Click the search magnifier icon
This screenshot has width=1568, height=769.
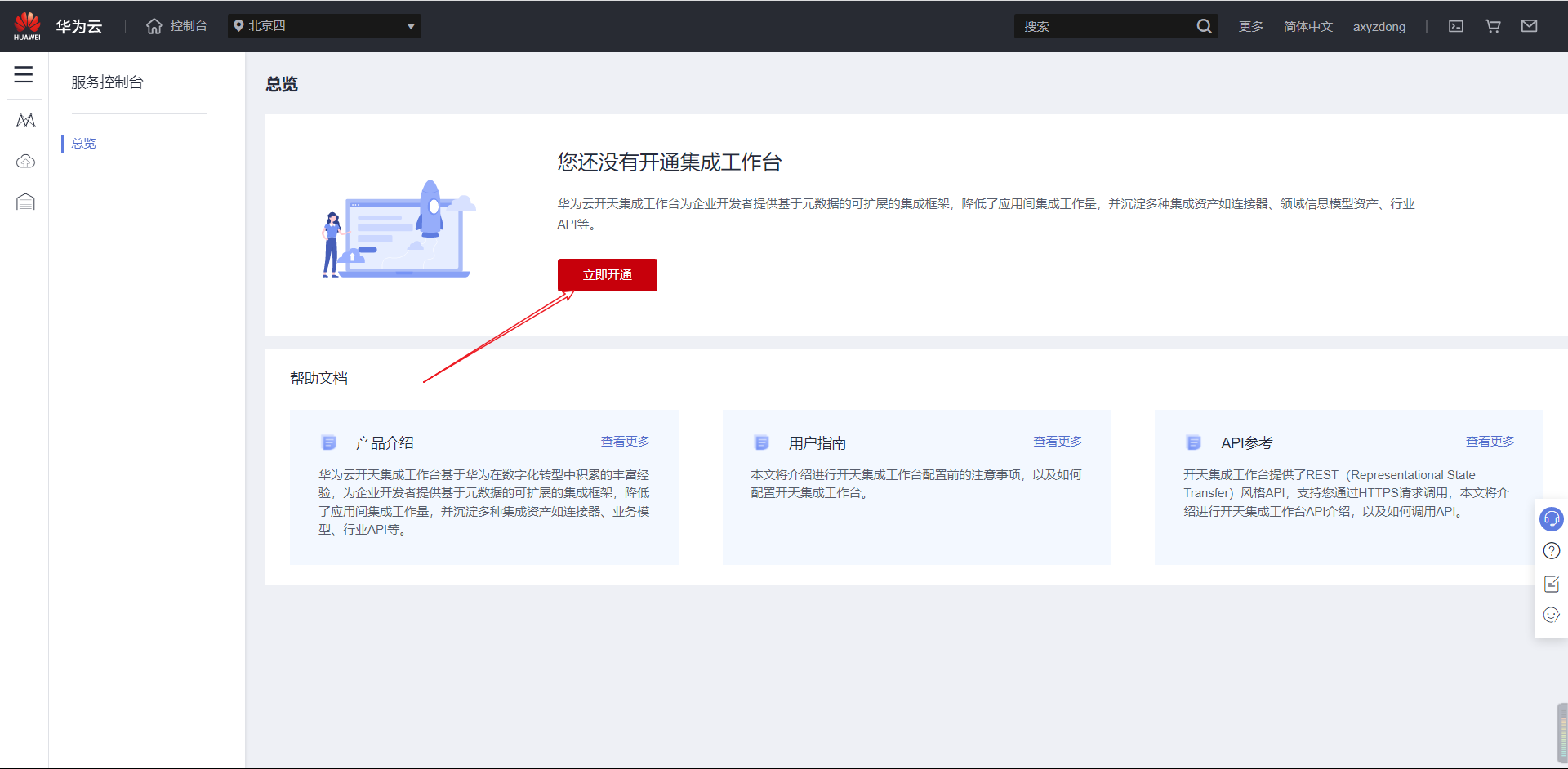click(1205, 26)
